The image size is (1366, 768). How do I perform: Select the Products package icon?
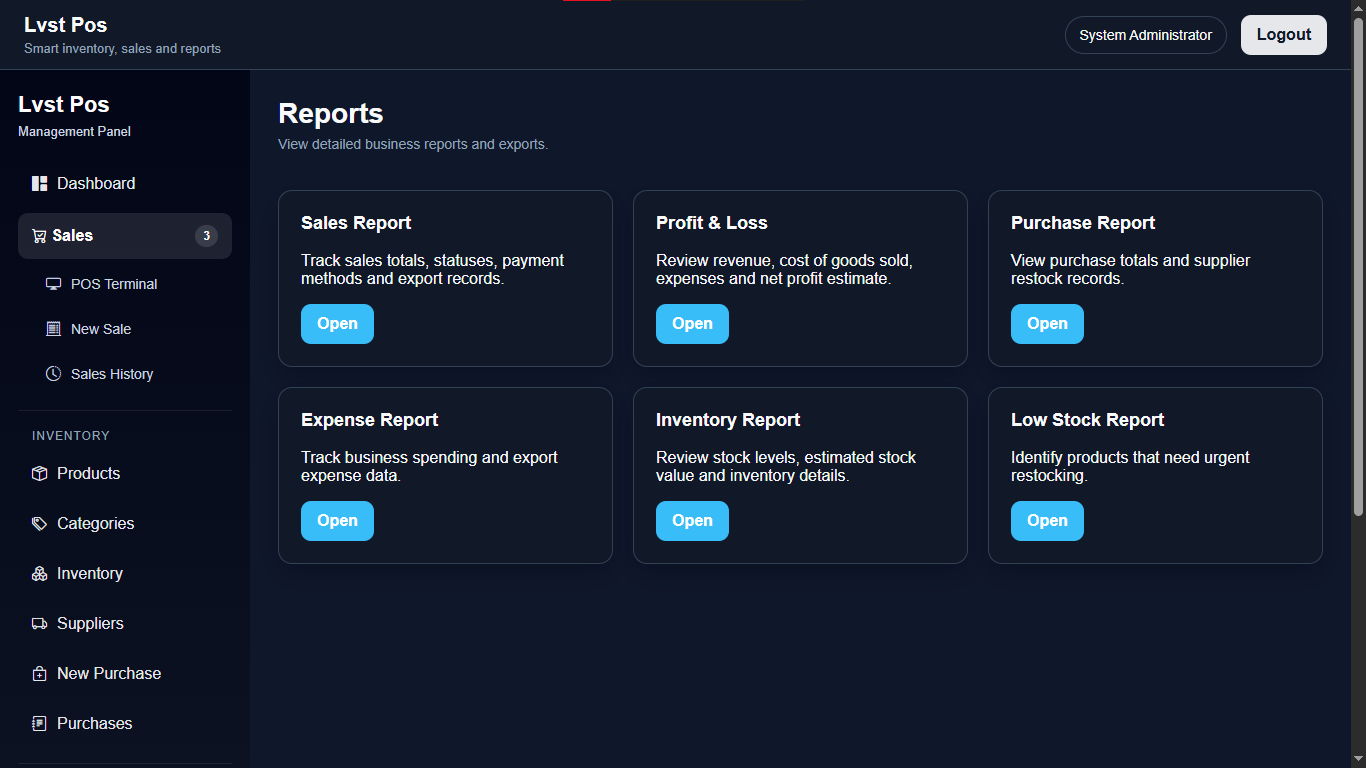point(39,473)
